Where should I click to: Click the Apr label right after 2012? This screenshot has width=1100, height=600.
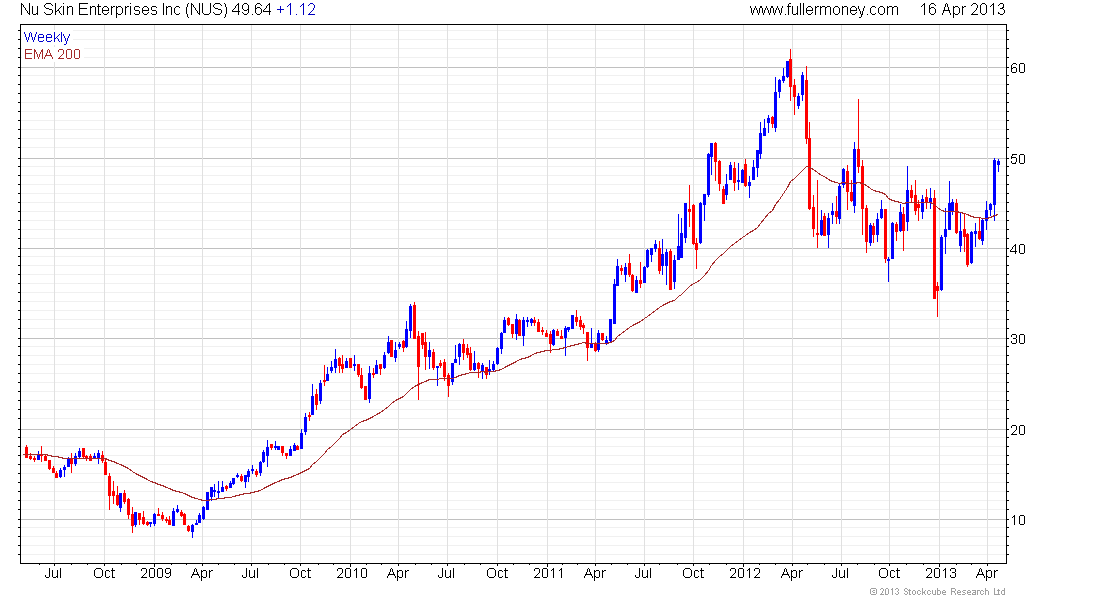point(791,573)
